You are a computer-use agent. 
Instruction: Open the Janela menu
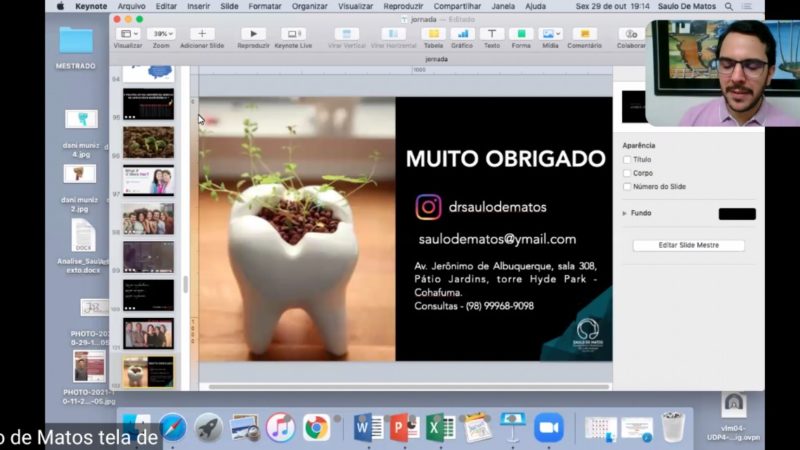point(503,6)
